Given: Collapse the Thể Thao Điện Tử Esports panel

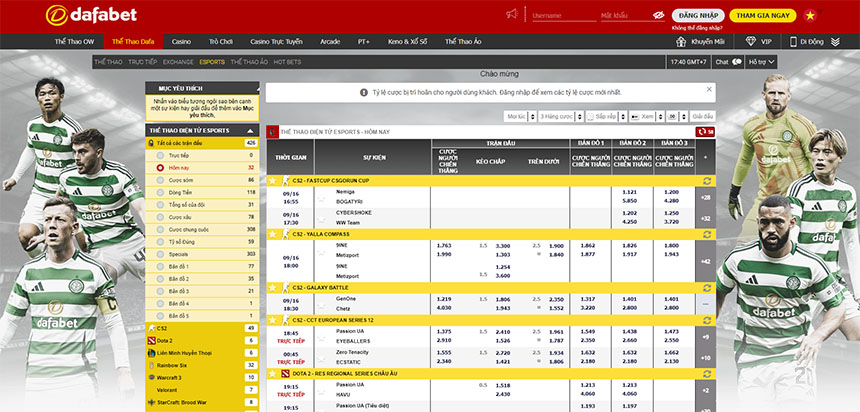Looking at the screenshot, I should [251, 130].
